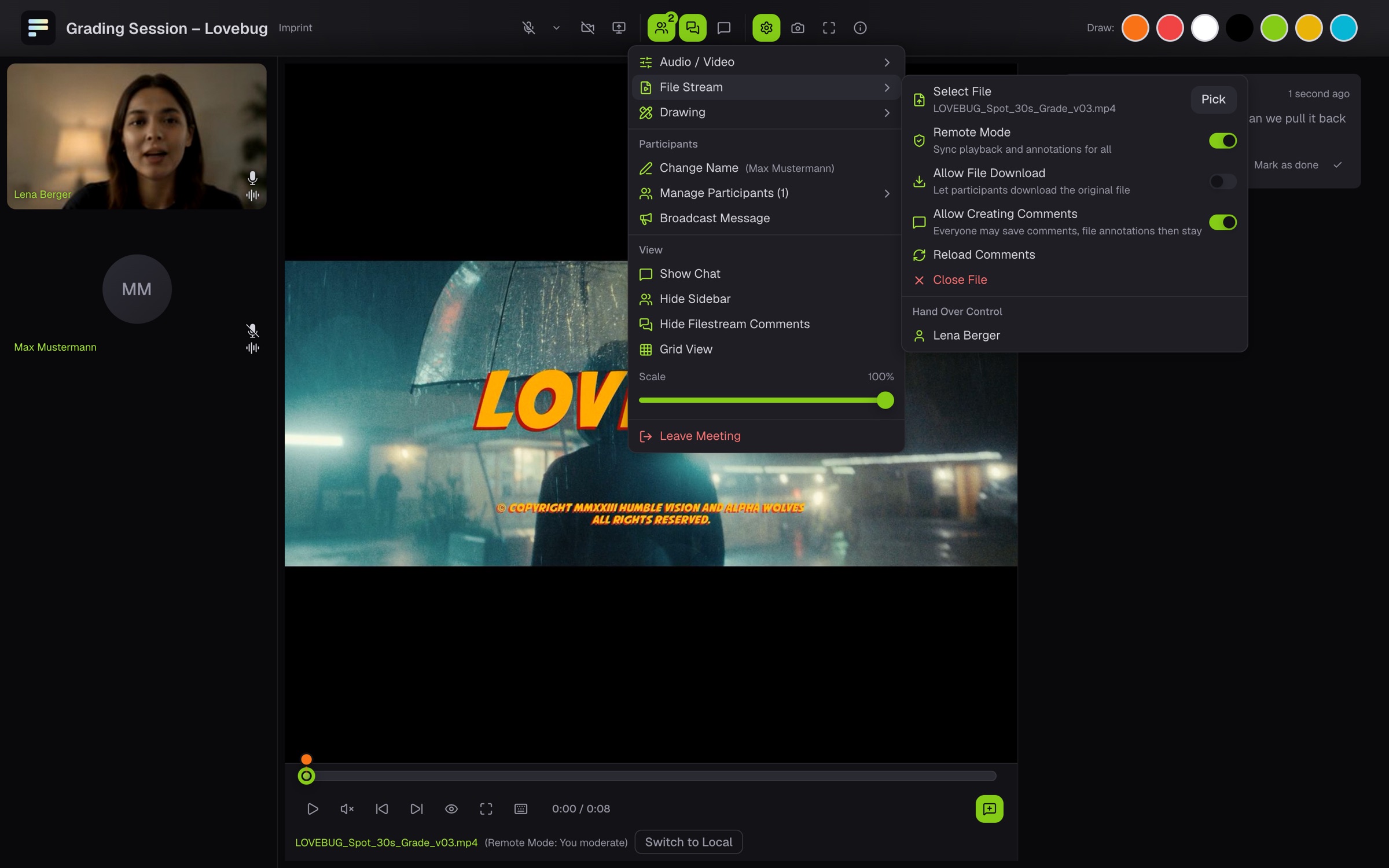
Task: Toggle the filestream comments icon
Action: (x=693, y=28)
